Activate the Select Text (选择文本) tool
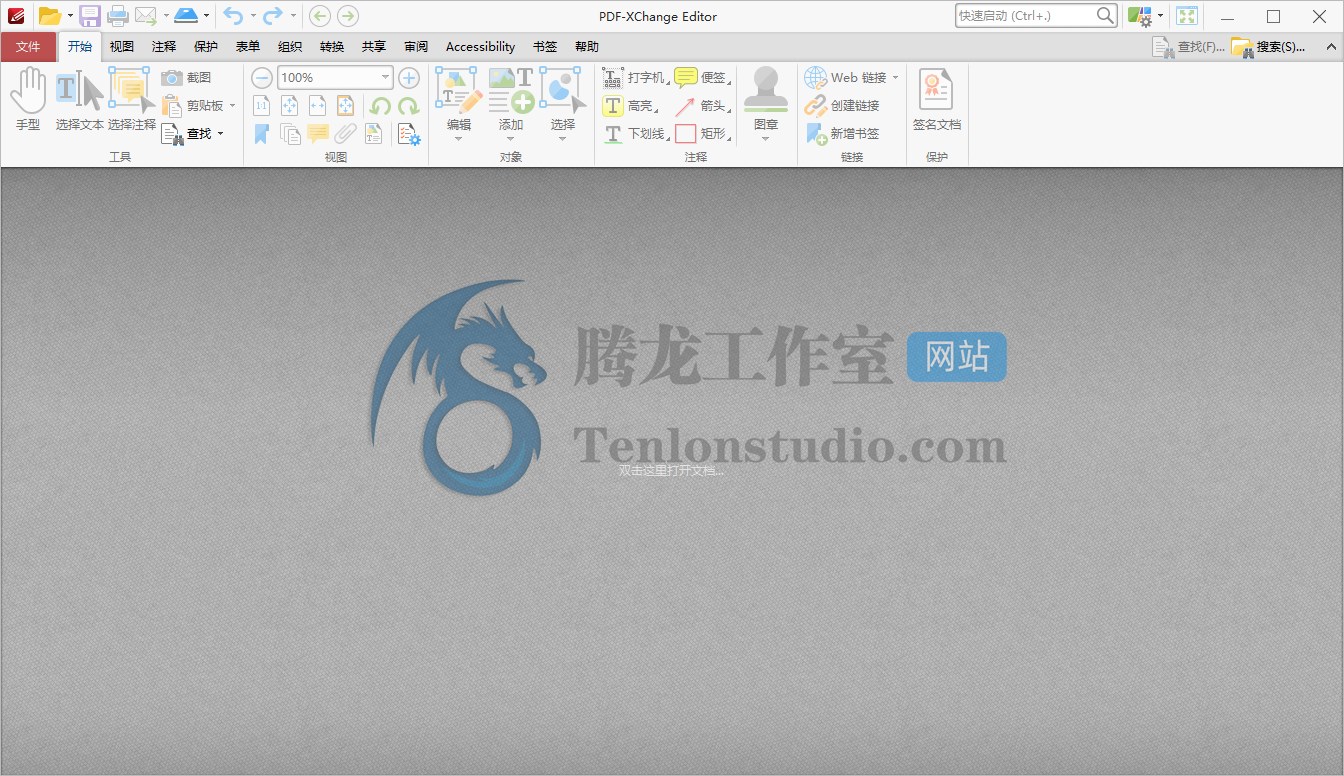The width and height of the screenshot is (1344, 776). [x=79, y=99]
